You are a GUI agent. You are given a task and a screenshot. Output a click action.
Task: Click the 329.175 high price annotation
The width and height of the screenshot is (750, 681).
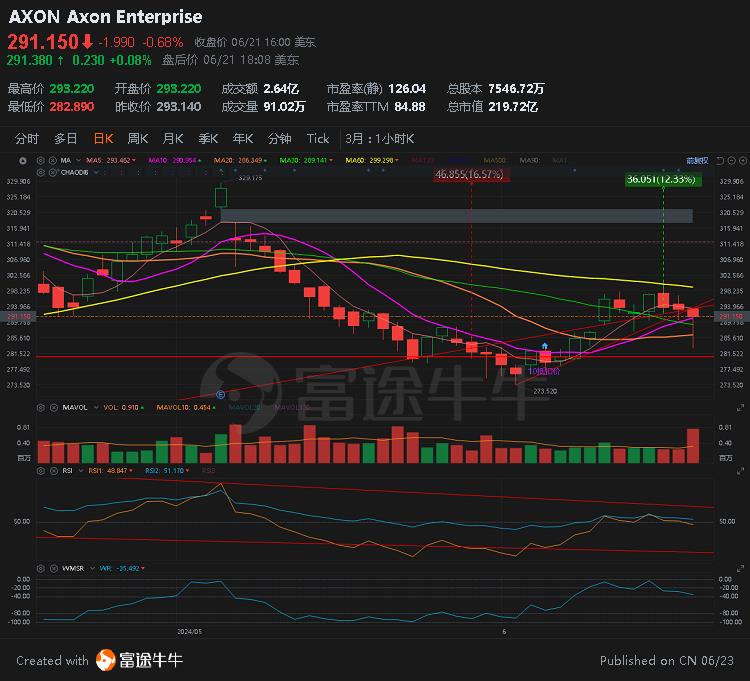click(x=250, y=178)
